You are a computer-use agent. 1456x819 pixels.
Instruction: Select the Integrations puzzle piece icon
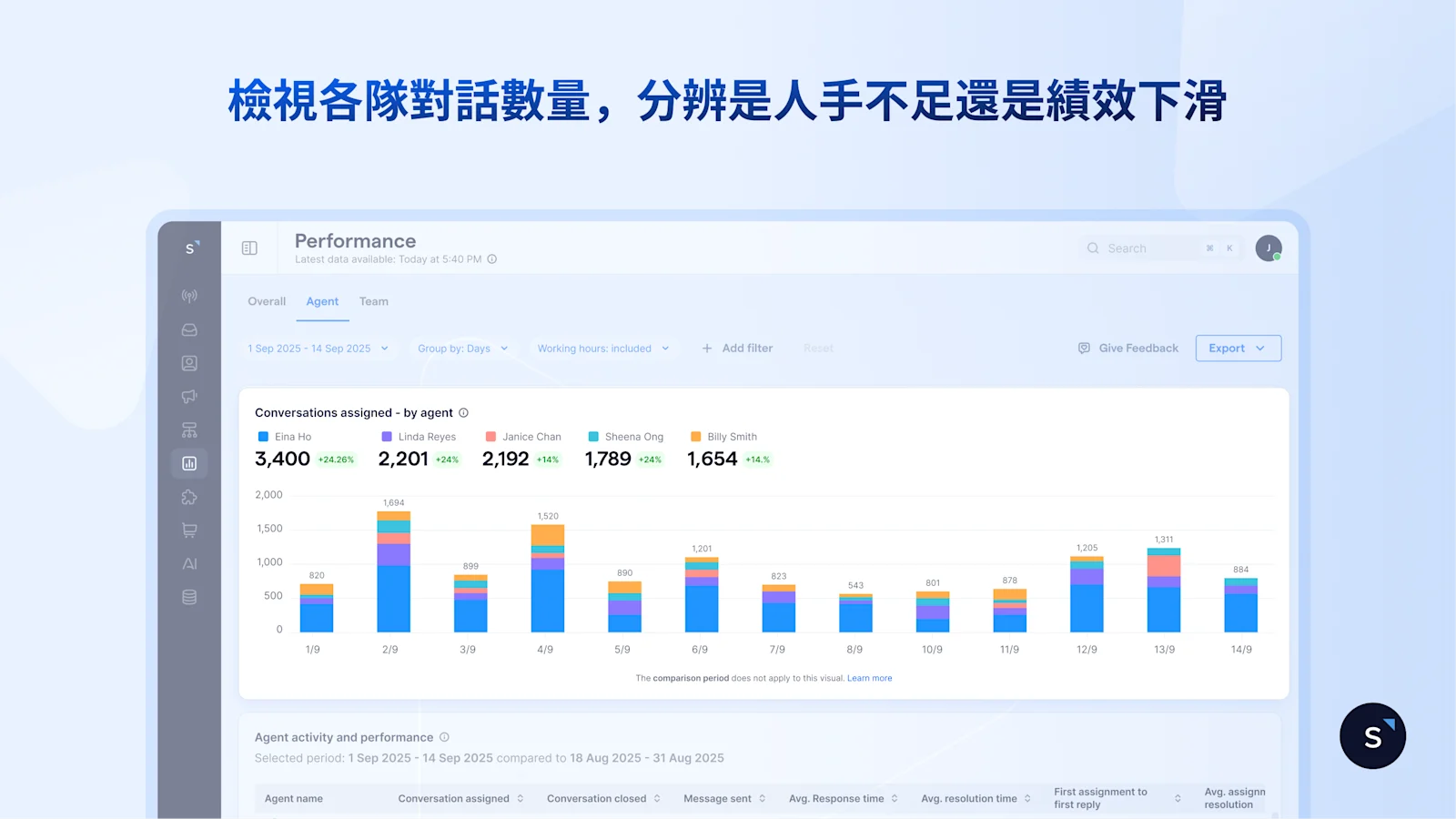[x=189, y=497]
